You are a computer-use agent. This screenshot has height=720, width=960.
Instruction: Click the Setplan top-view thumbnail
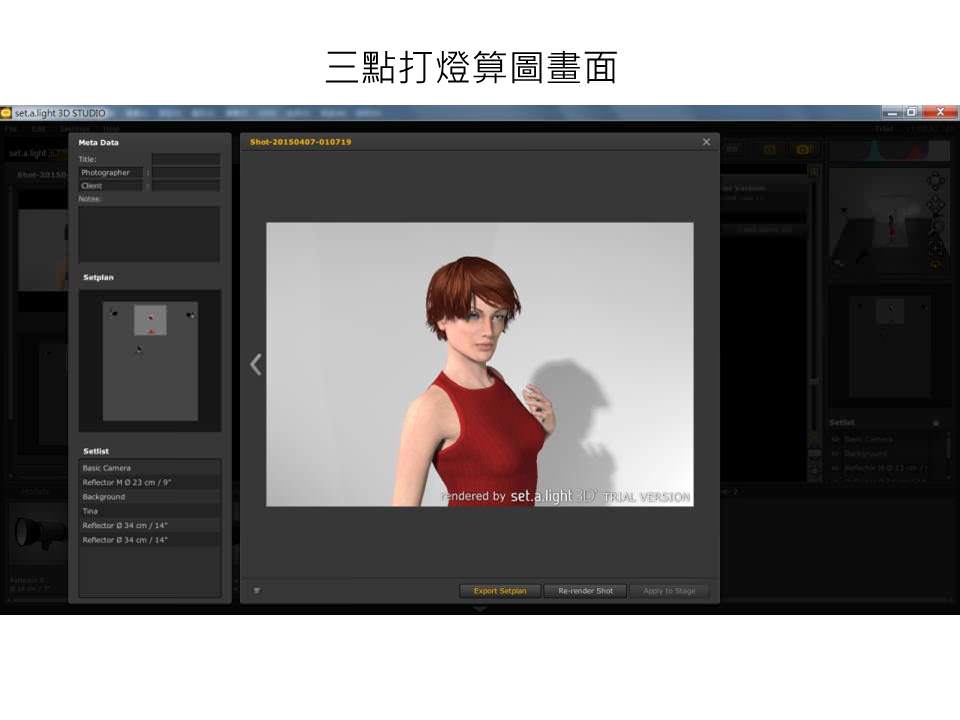(150, 360)
